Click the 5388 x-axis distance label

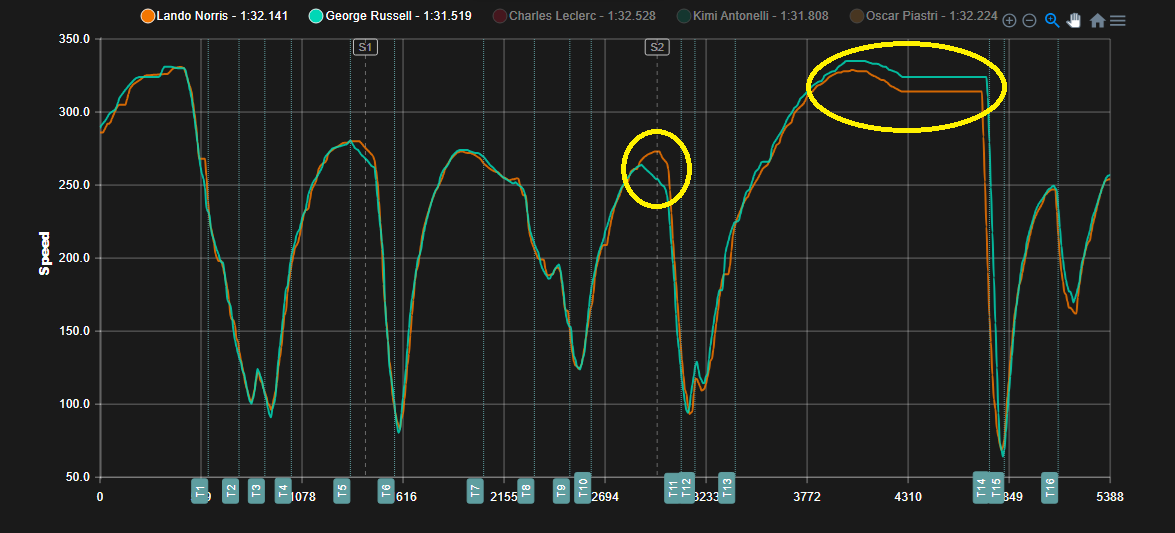pos(1109,496)
